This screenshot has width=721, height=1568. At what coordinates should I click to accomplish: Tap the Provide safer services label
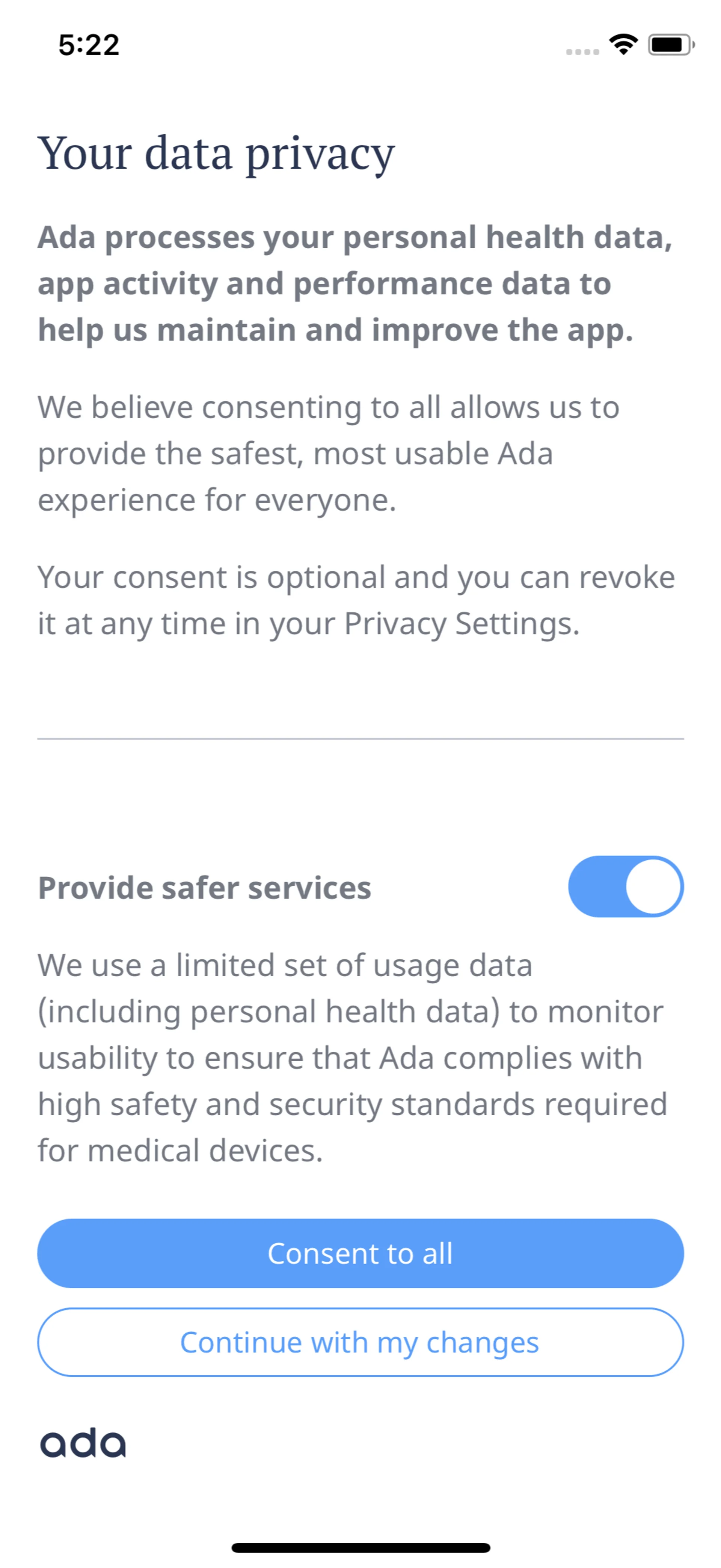tap(205, 888)
